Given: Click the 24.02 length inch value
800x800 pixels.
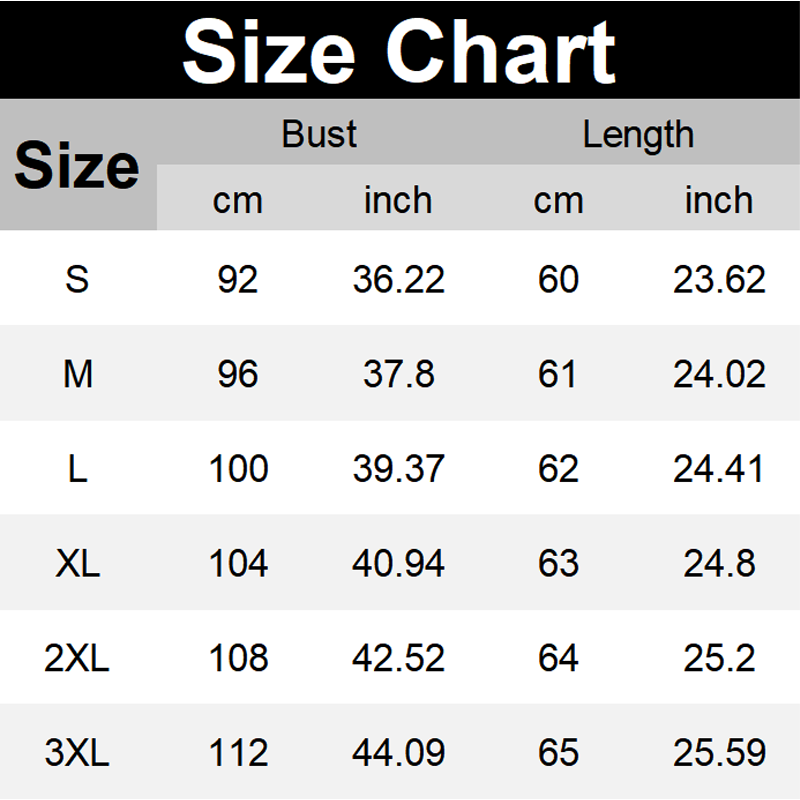Looking at the screenshot, I should 718,374.
